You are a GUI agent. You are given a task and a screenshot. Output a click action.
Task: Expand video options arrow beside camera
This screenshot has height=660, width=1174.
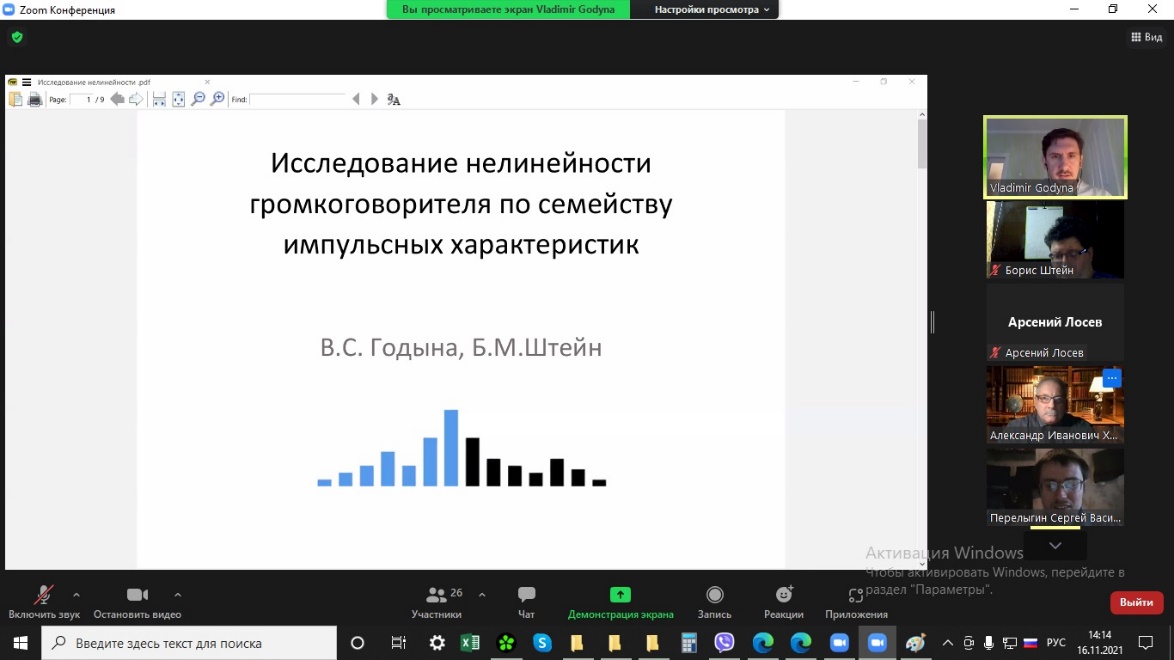pos(177,595)
